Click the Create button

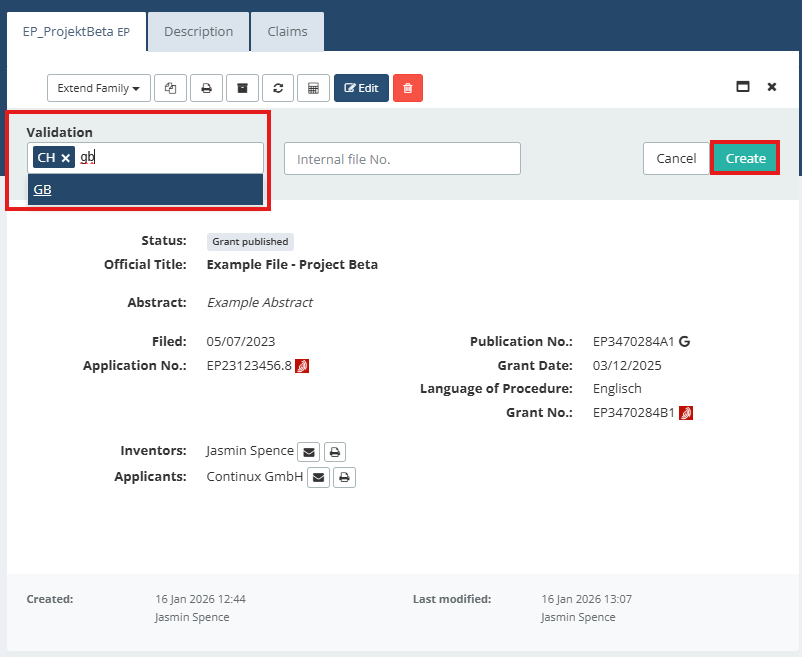pyautogui.click(x=745, y=158)
